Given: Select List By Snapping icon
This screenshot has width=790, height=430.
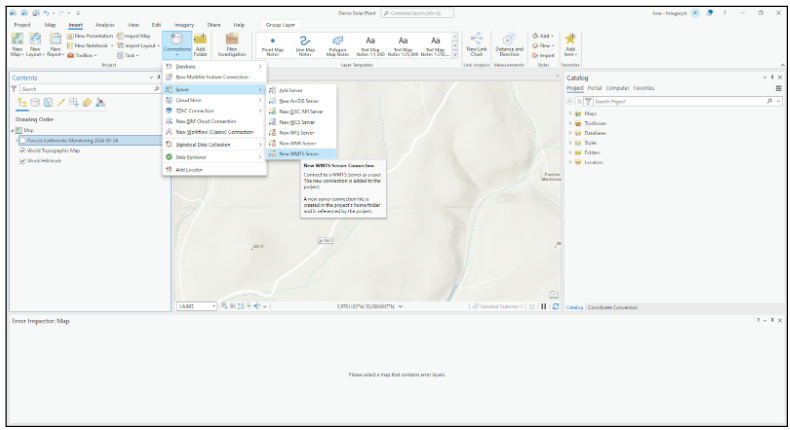Looking at the screenshot, I should 74,103.
